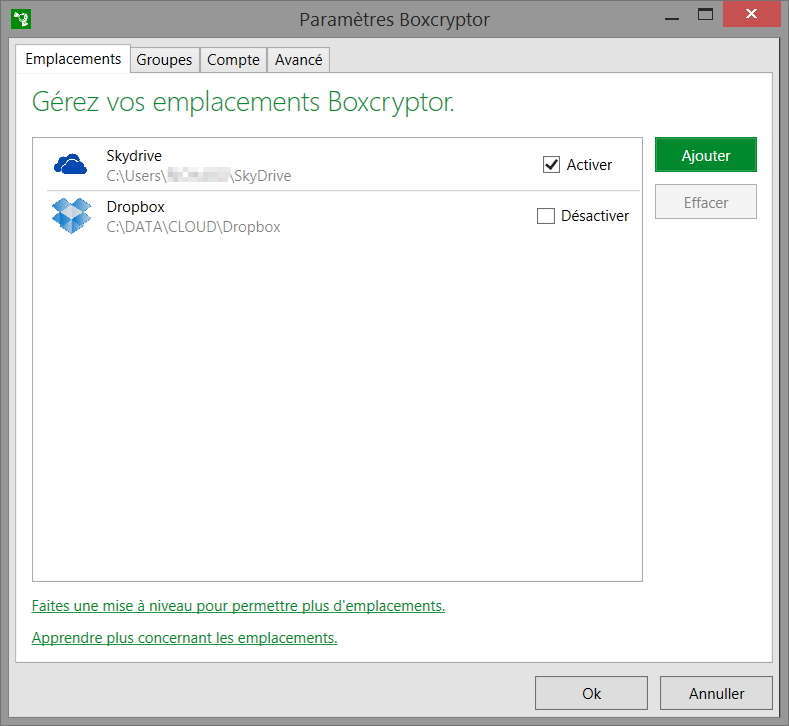Cancel with the Annuler button

[716, 693]
